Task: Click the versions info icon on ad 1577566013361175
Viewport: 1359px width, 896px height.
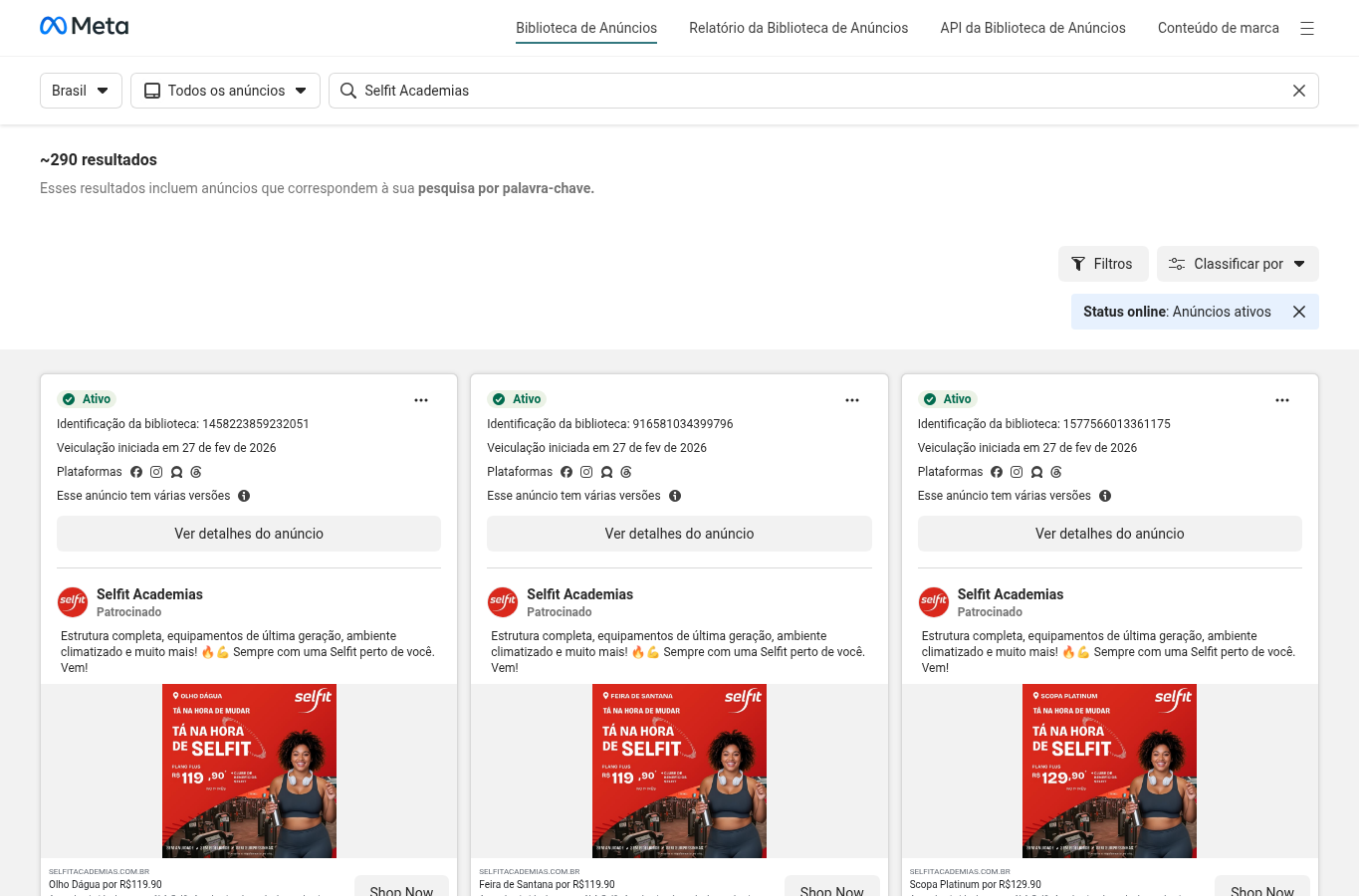Action: pyautogui.click(x=1105, y=496)
